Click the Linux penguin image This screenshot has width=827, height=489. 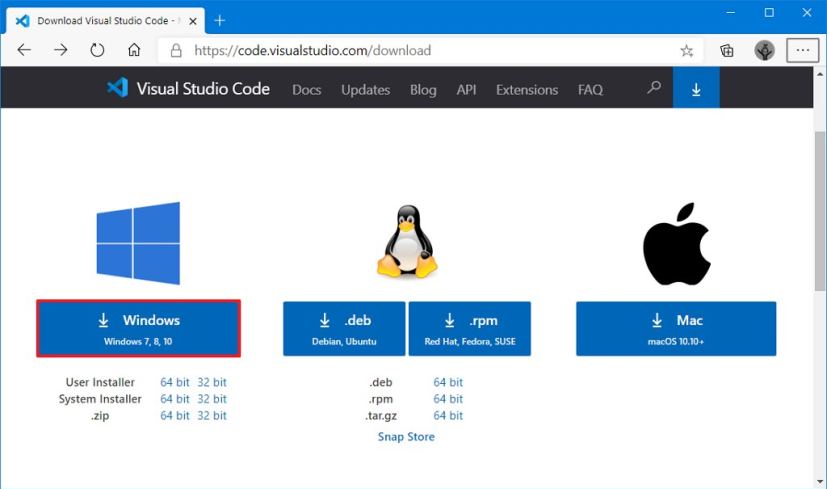(x=407, y=241)
